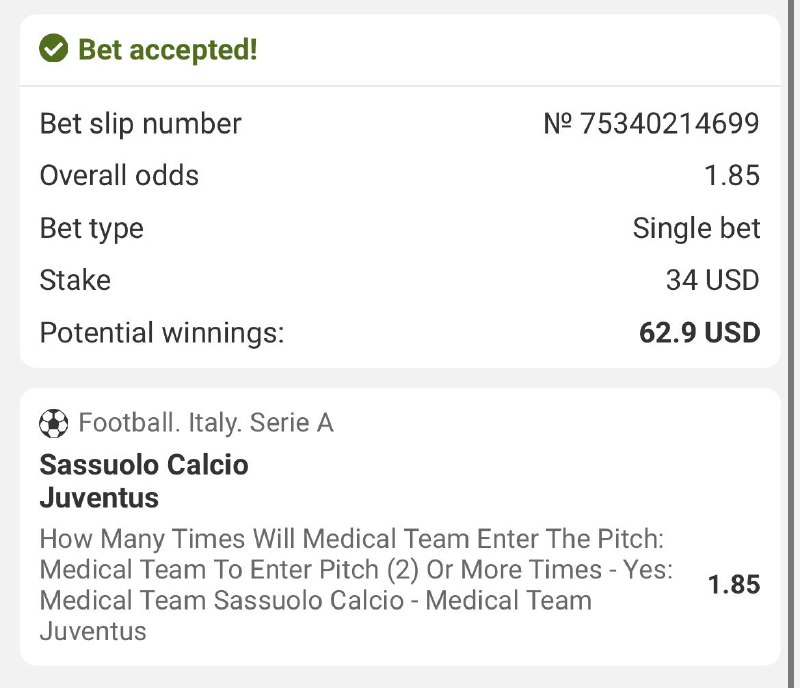
Task: Click the 'Overall odds' label
Action: (119, 176)
